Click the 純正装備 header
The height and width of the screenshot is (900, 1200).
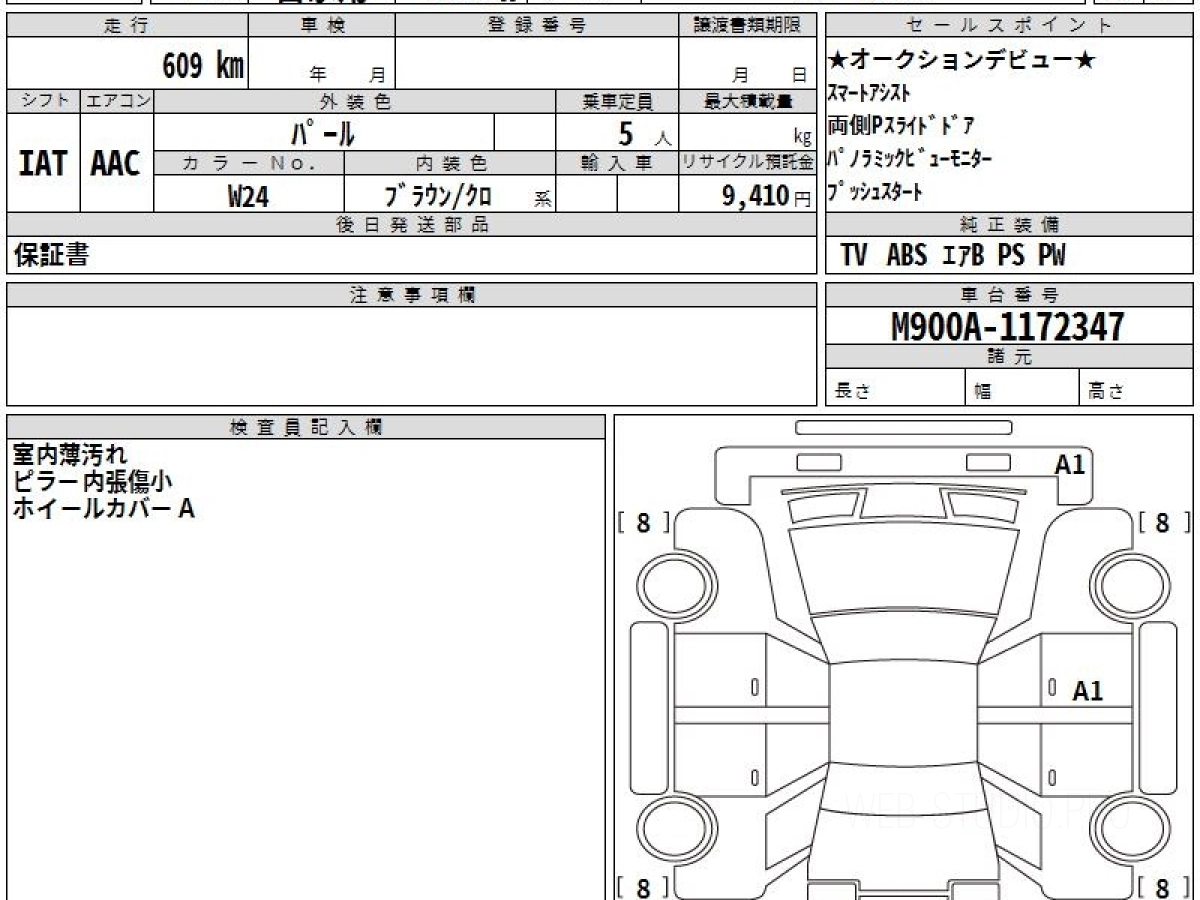click(1009, 224)
